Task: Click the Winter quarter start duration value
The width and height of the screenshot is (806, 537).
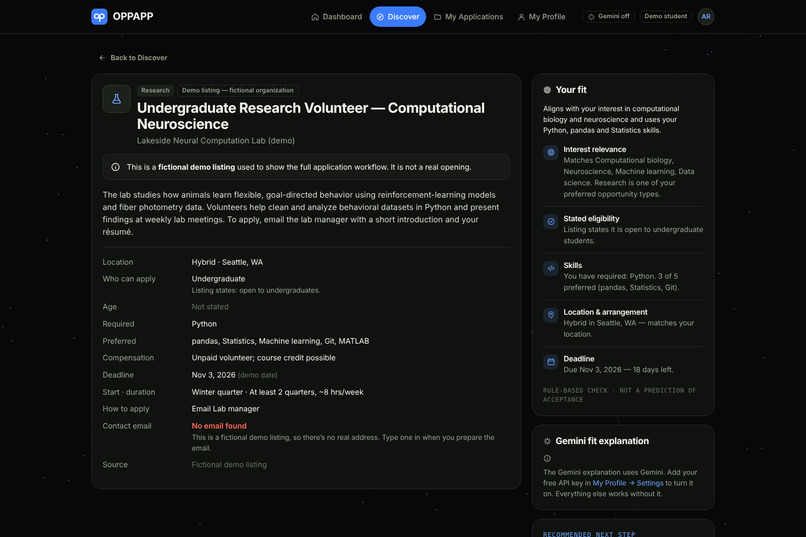Action: click(x=278, y=392)
